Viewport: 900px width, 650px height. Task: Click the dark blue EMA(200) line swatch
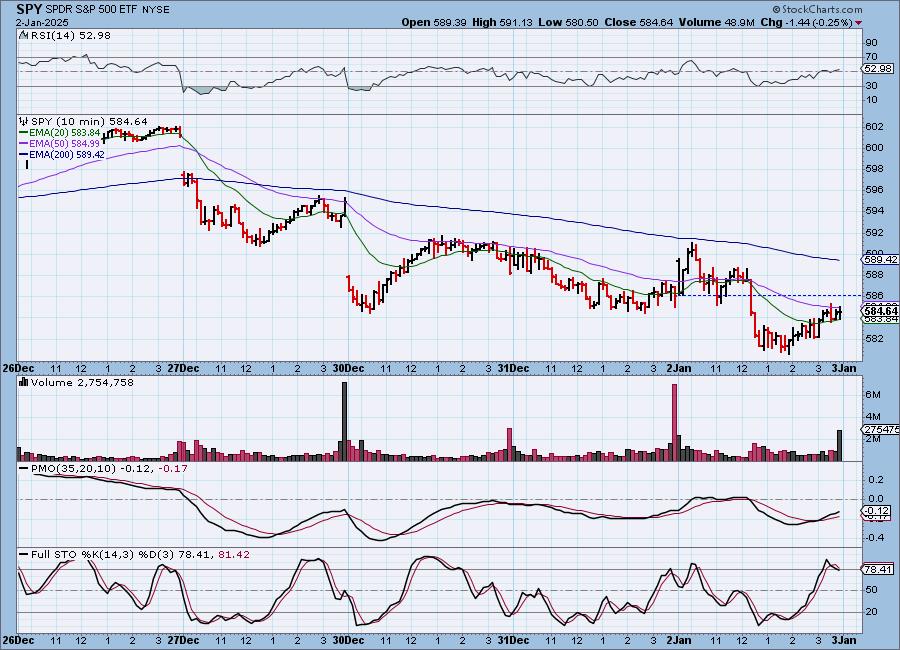tap(24, 154)
